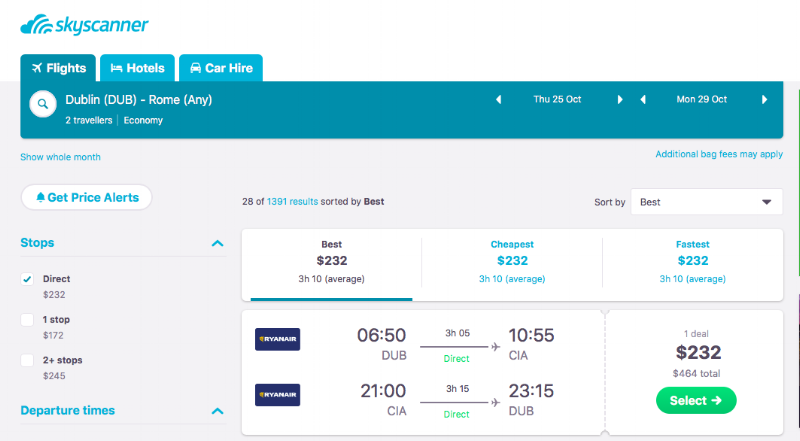Click the 1 deal label
The width and height of the screenshot is (800, 441).
click(x=696, y=334)
